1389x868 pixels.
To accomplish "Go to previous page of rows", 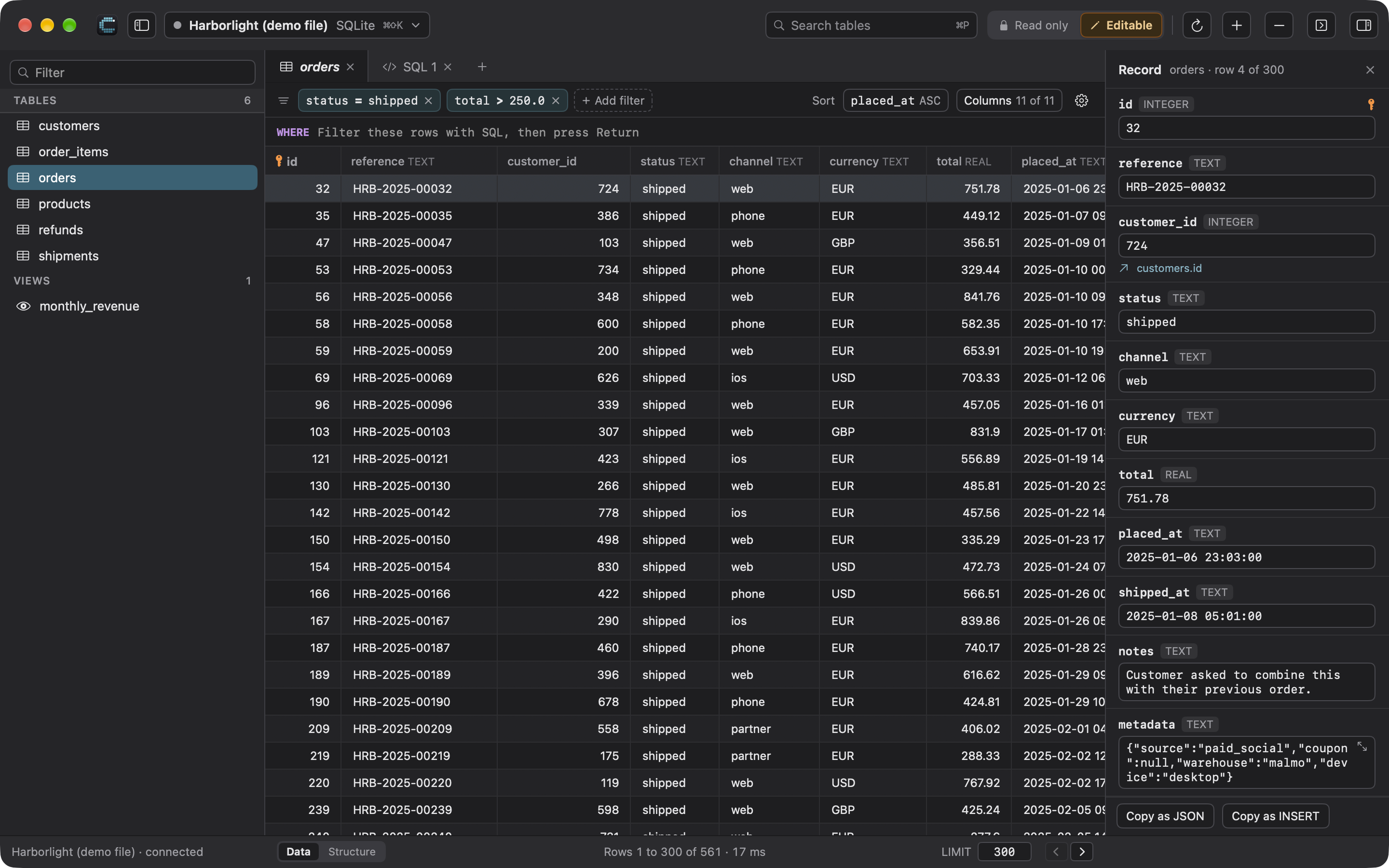I will 1056,851.
